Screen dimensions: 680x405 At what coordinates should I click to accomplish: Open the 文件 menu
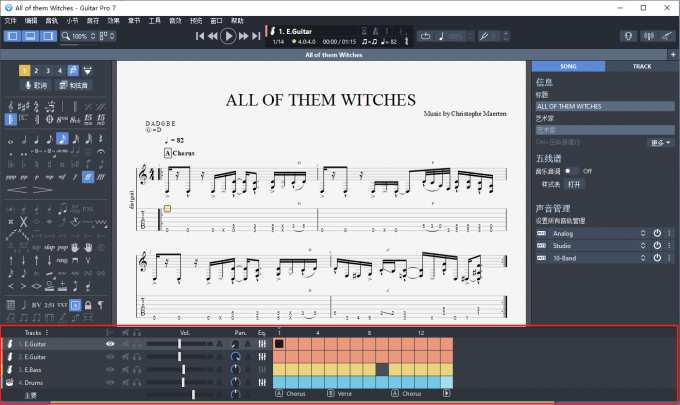(10, 20)
